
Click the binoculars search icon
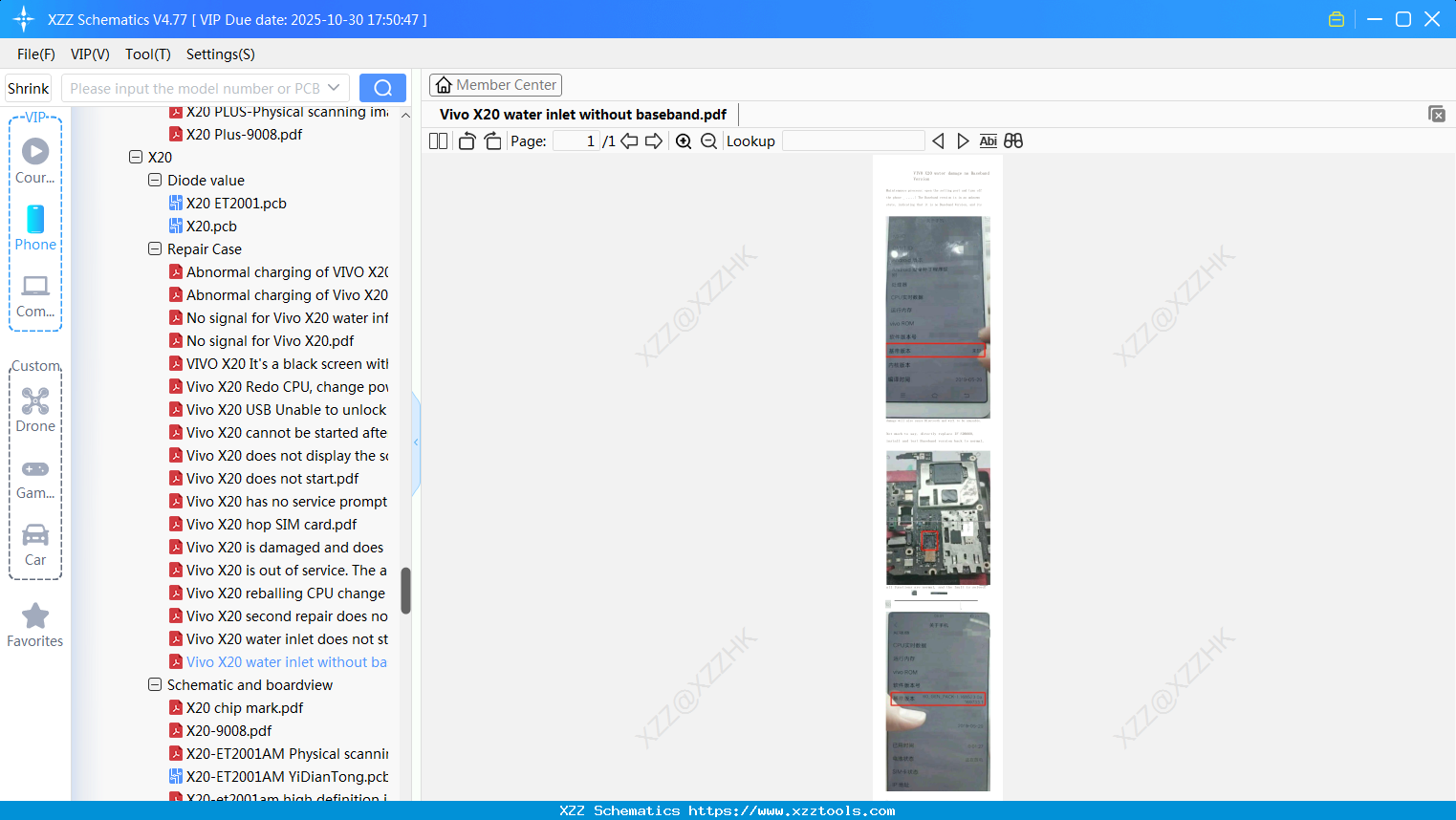pos(1013,141)
